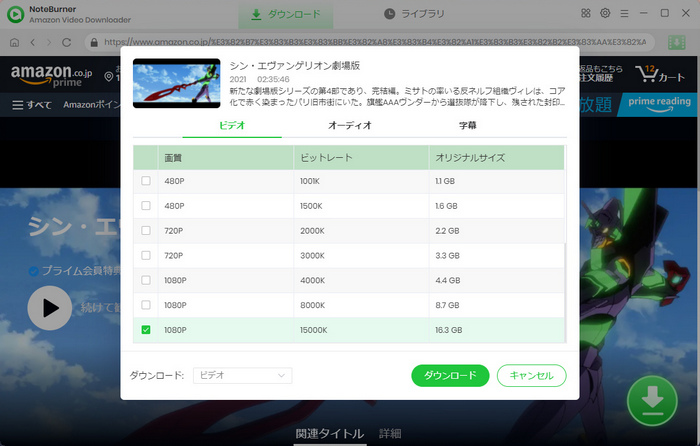Open the ダウンロード type dropdown showing ビデオ

(242, 375)
